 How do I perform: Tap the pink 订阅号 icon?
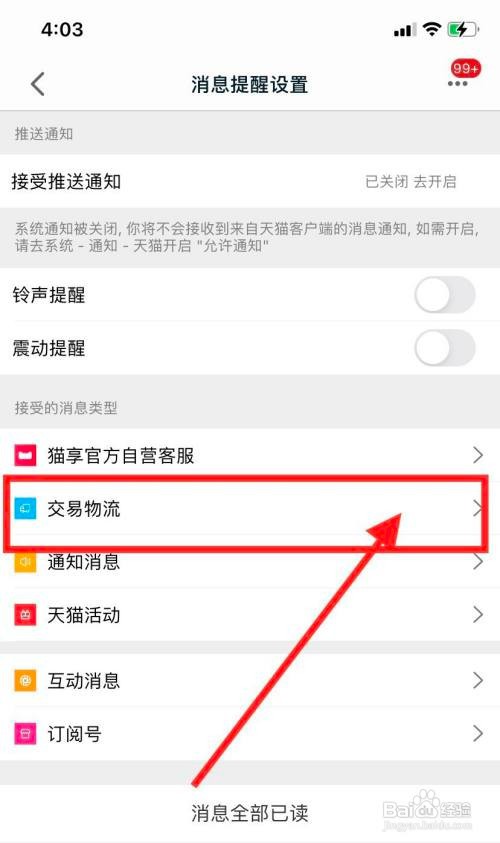click(x=25, y=734)
